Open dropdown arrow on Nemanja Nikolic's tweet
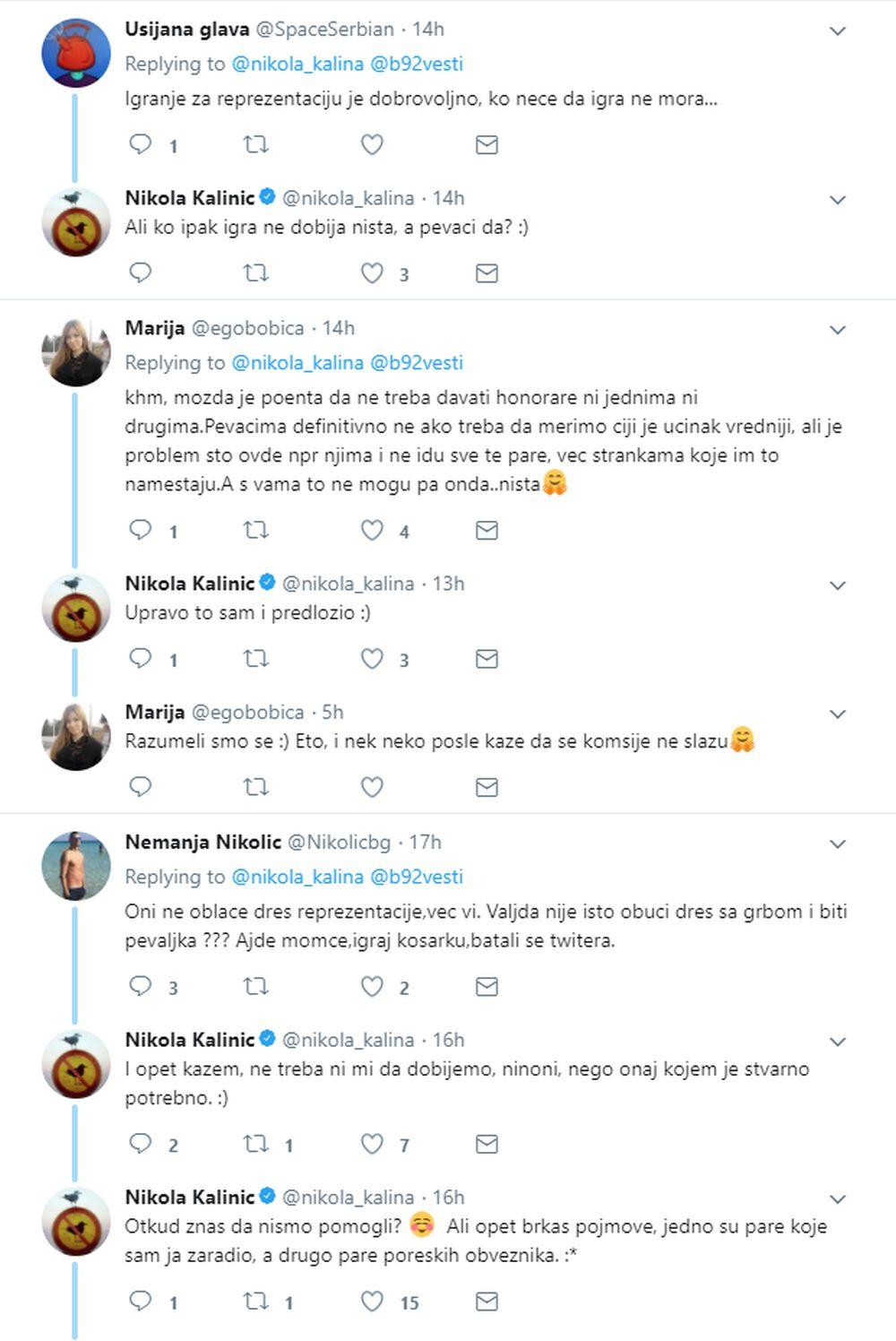The height and width of the screenshot is (1341, 896). coord(838,844)
